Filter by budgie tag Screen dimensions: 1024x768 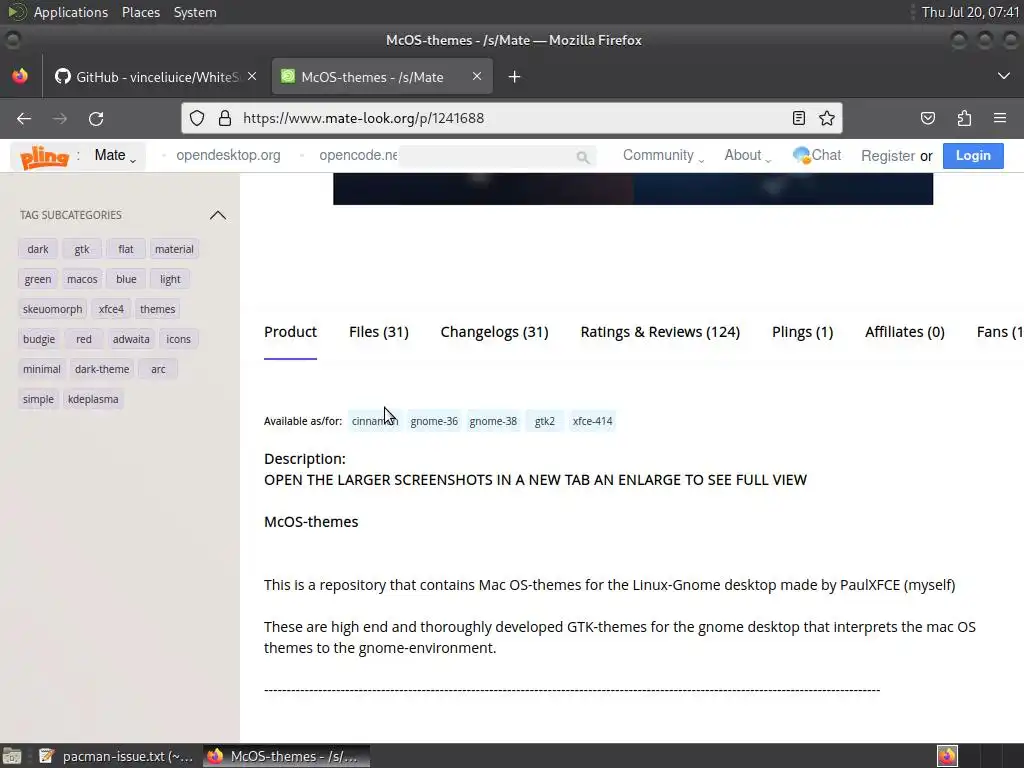coord(39,339)
